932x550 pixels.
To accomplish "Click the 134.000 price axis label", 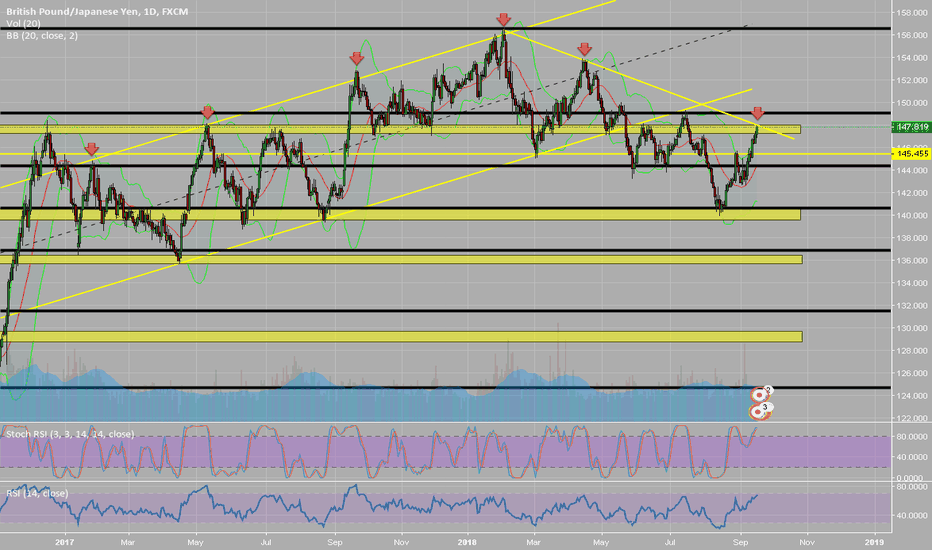I will coord(912,283).
